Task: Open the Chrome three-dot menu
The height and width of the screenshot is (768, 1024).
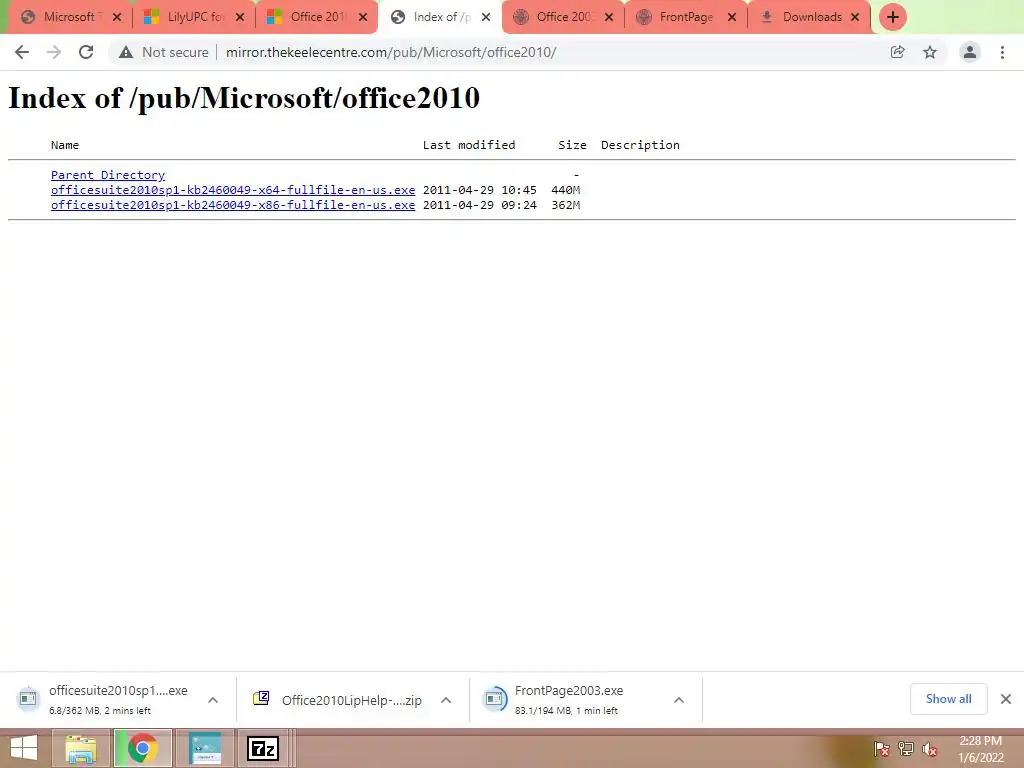Action: click(1002, 52)
